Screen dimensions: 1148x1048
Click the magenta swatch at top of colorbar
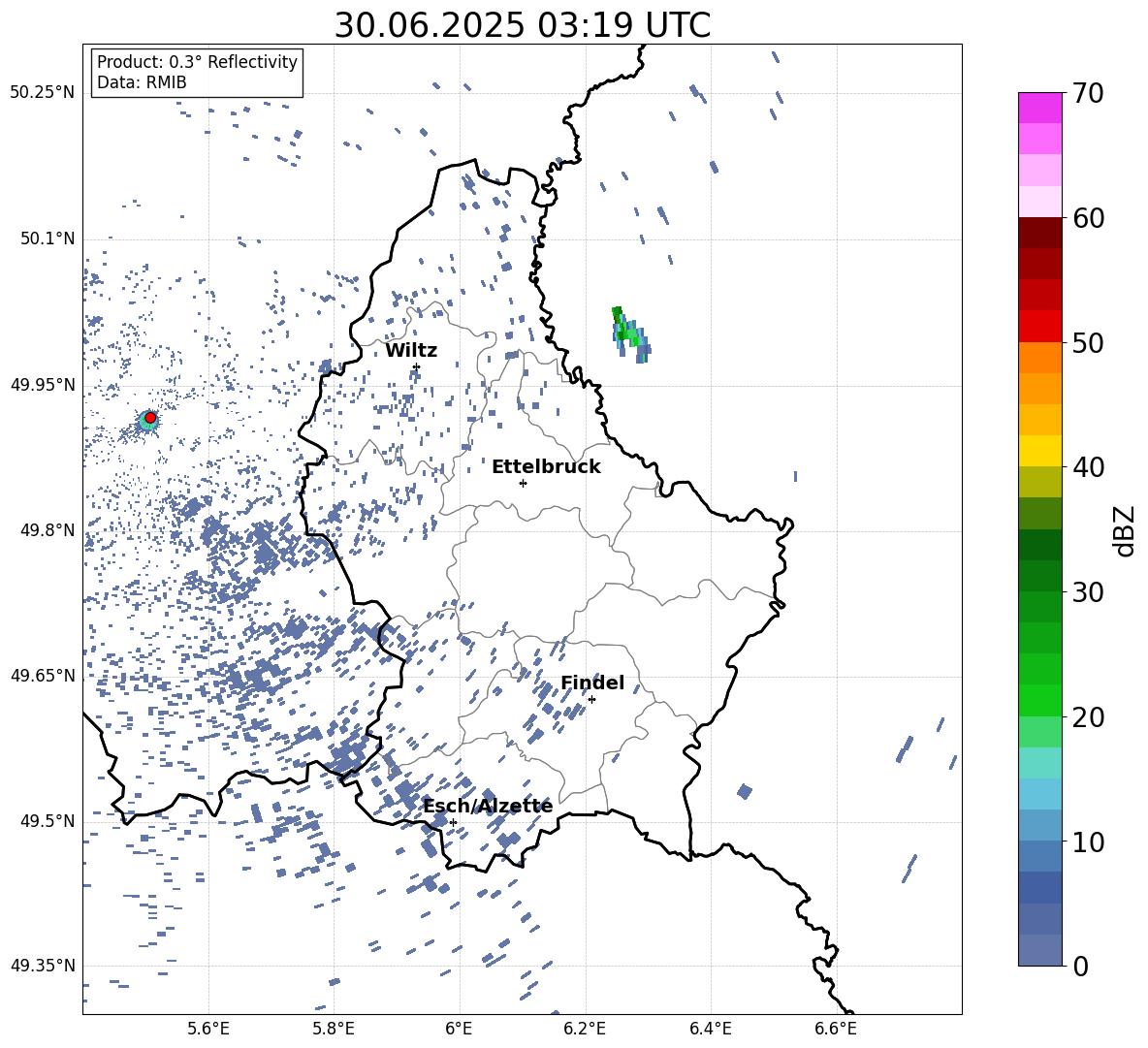(x=1040, y=108)
